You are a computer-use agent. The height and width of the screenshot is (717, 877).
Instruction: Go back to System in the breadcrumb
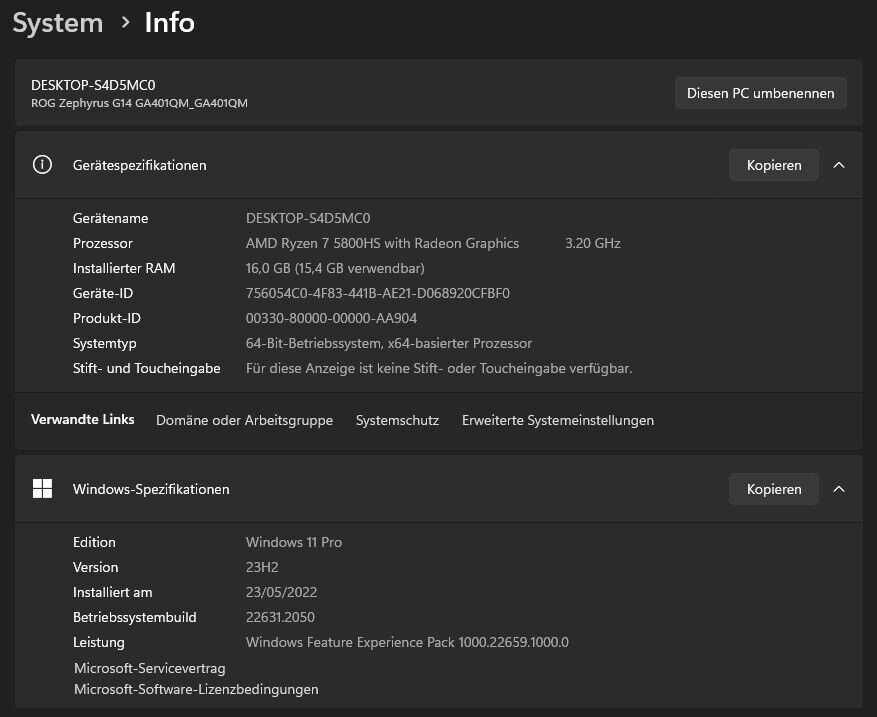point(58,23)
